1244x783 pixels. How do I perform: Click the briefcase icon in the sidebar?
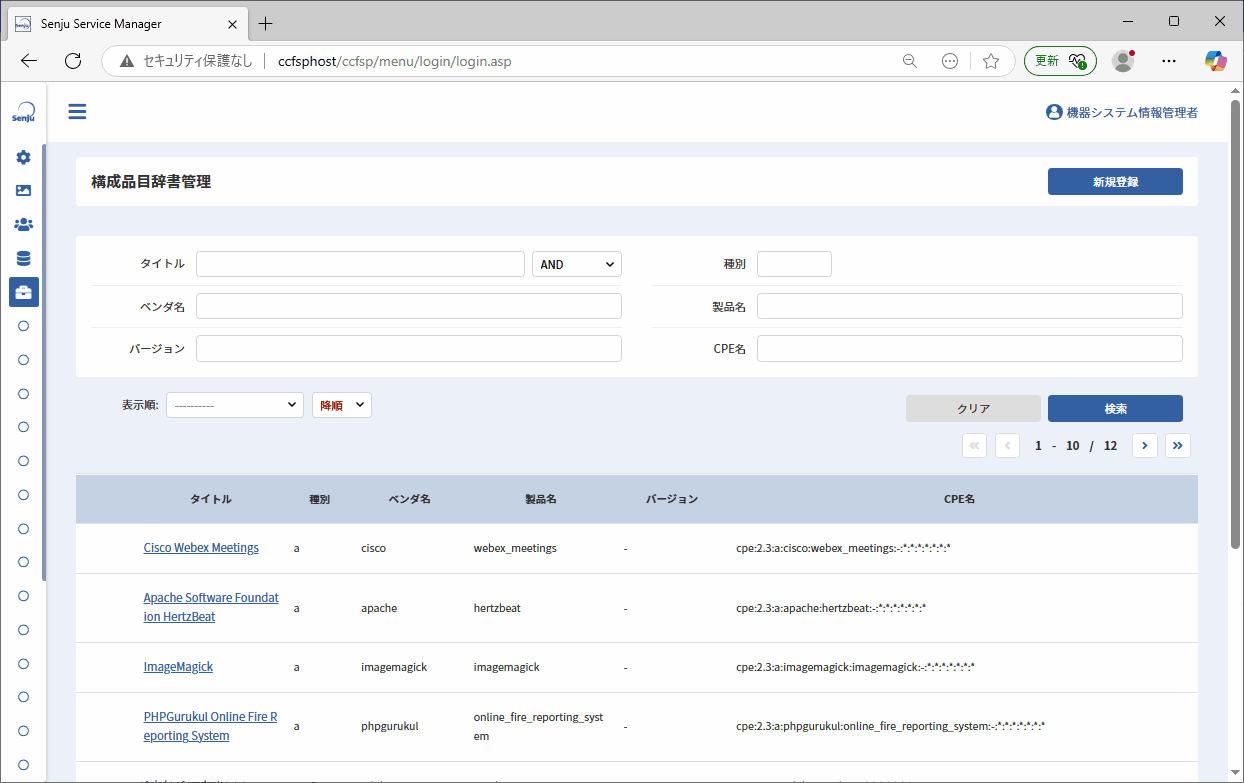click(x=24, y=292)
